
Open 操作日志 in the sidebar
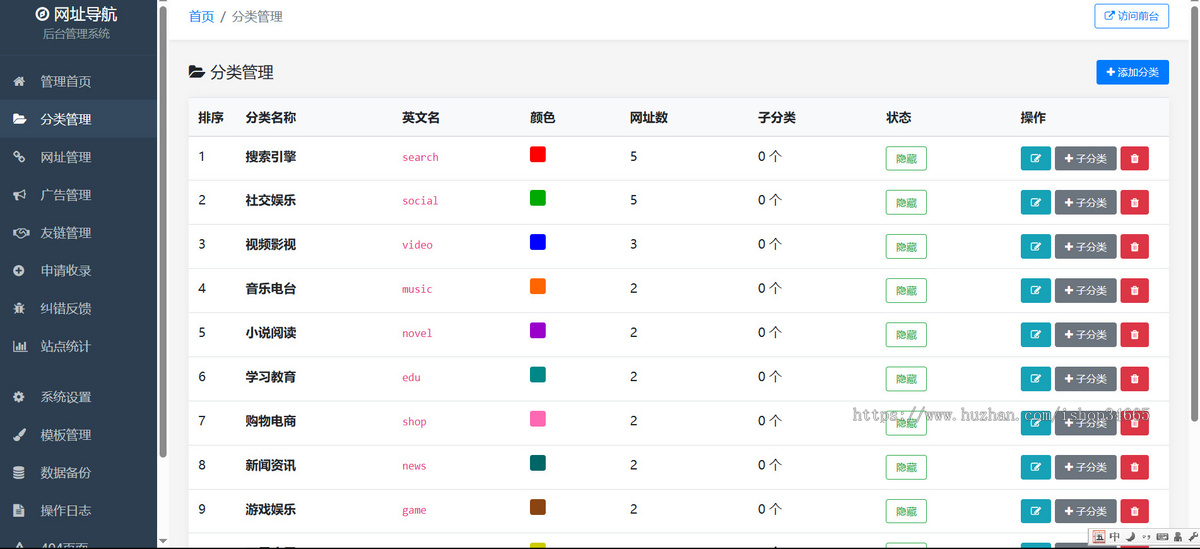click(x=78, y=511)
